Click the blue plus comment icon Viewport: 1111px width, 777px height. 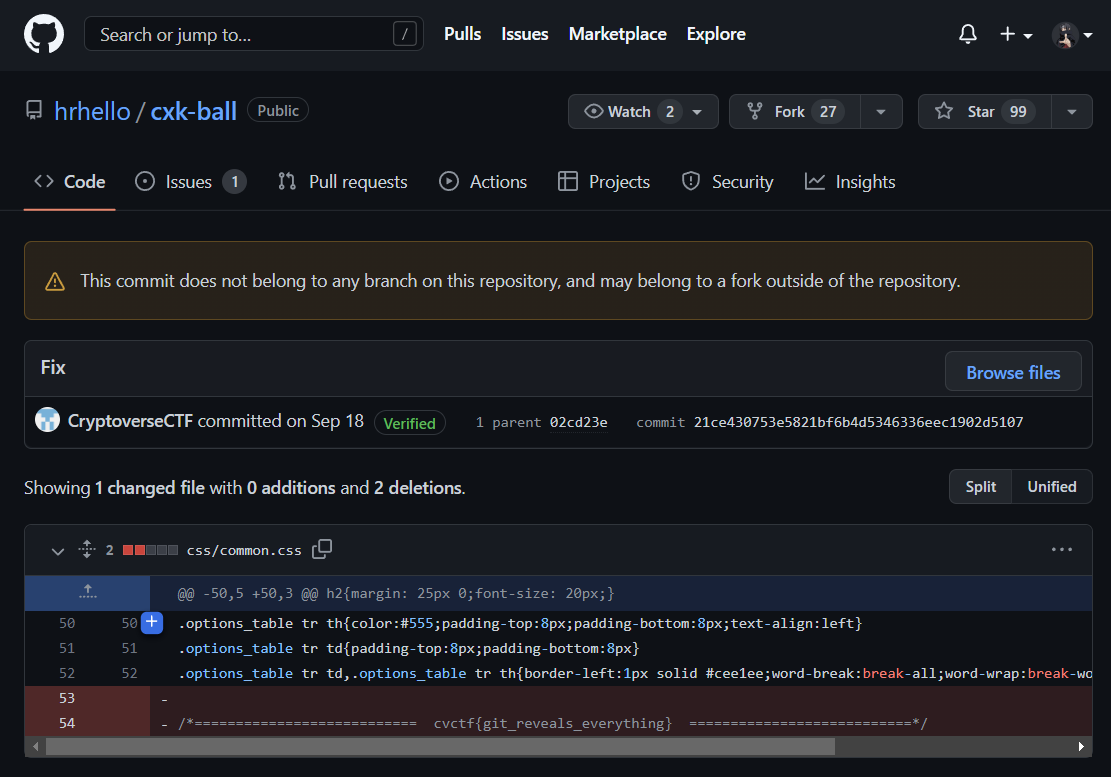(x=151, y=623)
